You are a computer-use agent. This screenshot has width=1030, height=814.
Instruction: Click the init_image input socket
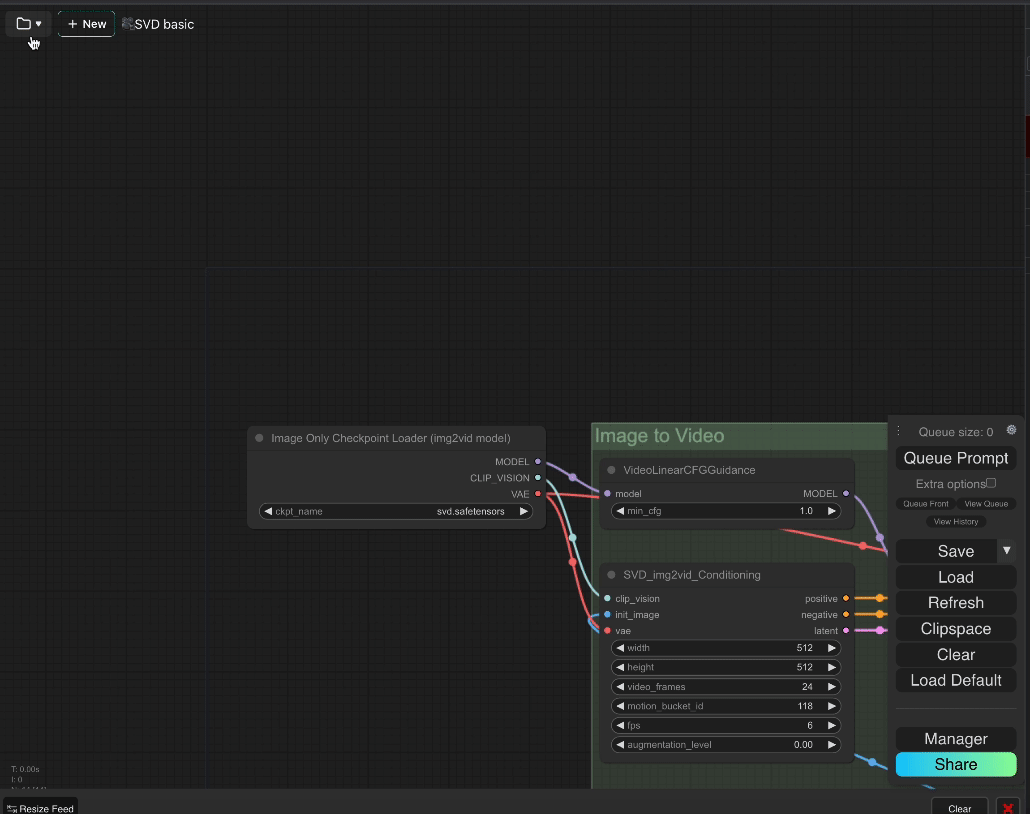coord(607,615)
